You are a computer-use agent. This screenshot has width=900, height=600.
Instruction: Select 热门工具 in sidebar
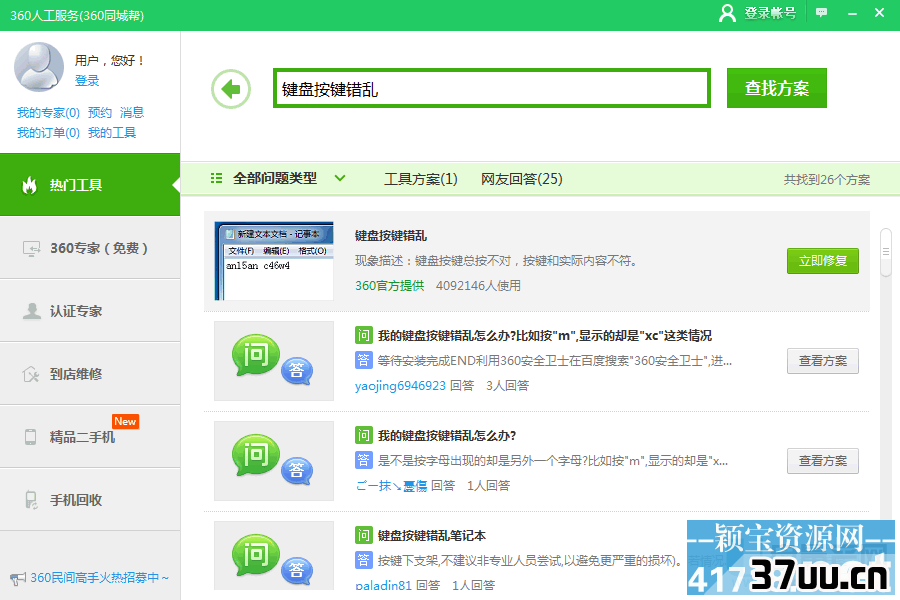click(90, 185)
